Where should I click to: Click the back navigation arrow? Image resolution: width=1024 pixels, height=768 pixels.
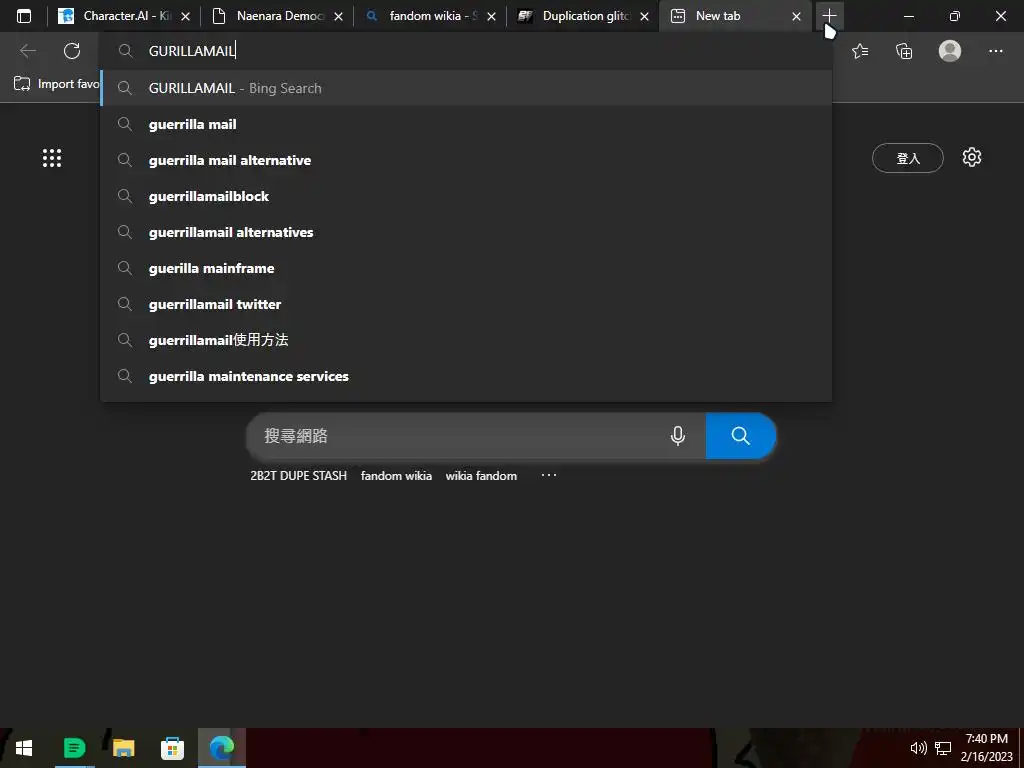pyautogui.click(x=28, y=51)
